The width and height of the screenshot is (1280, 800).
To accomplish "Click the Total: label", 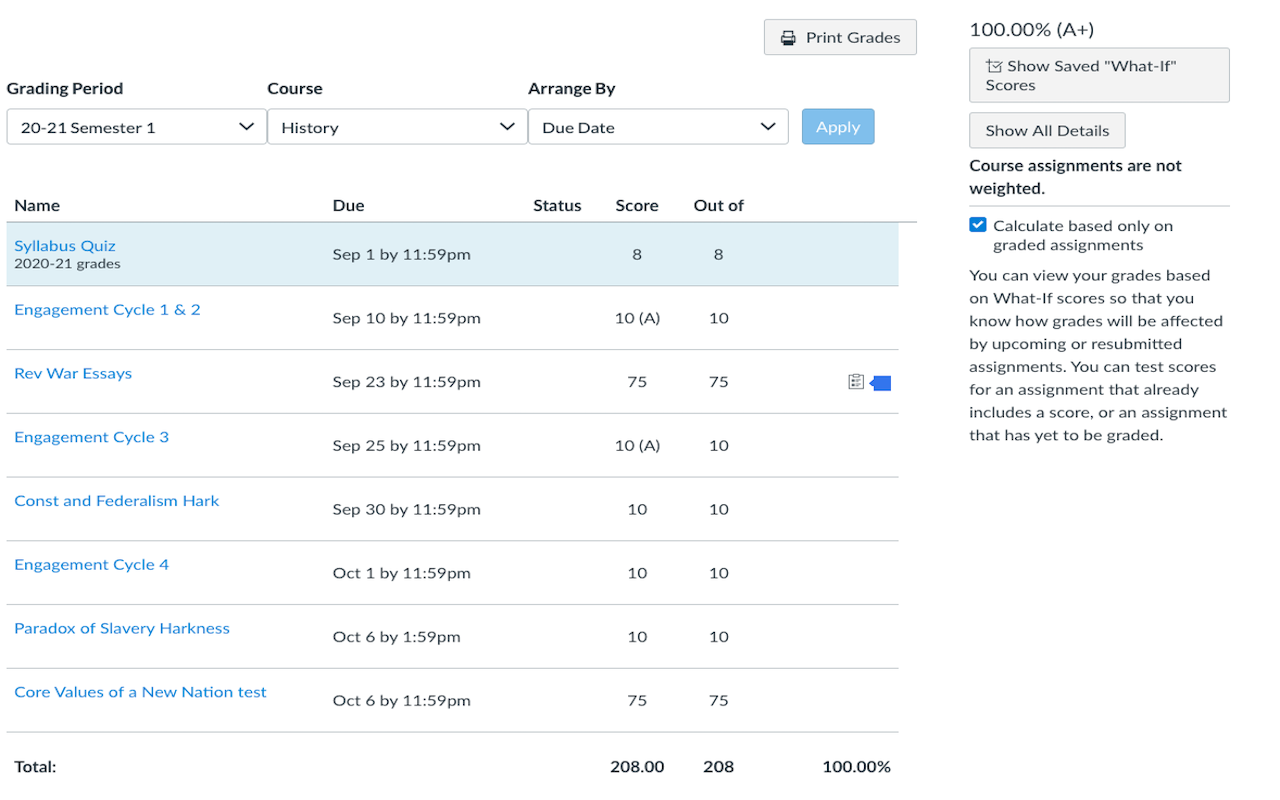I will (35, 767).
